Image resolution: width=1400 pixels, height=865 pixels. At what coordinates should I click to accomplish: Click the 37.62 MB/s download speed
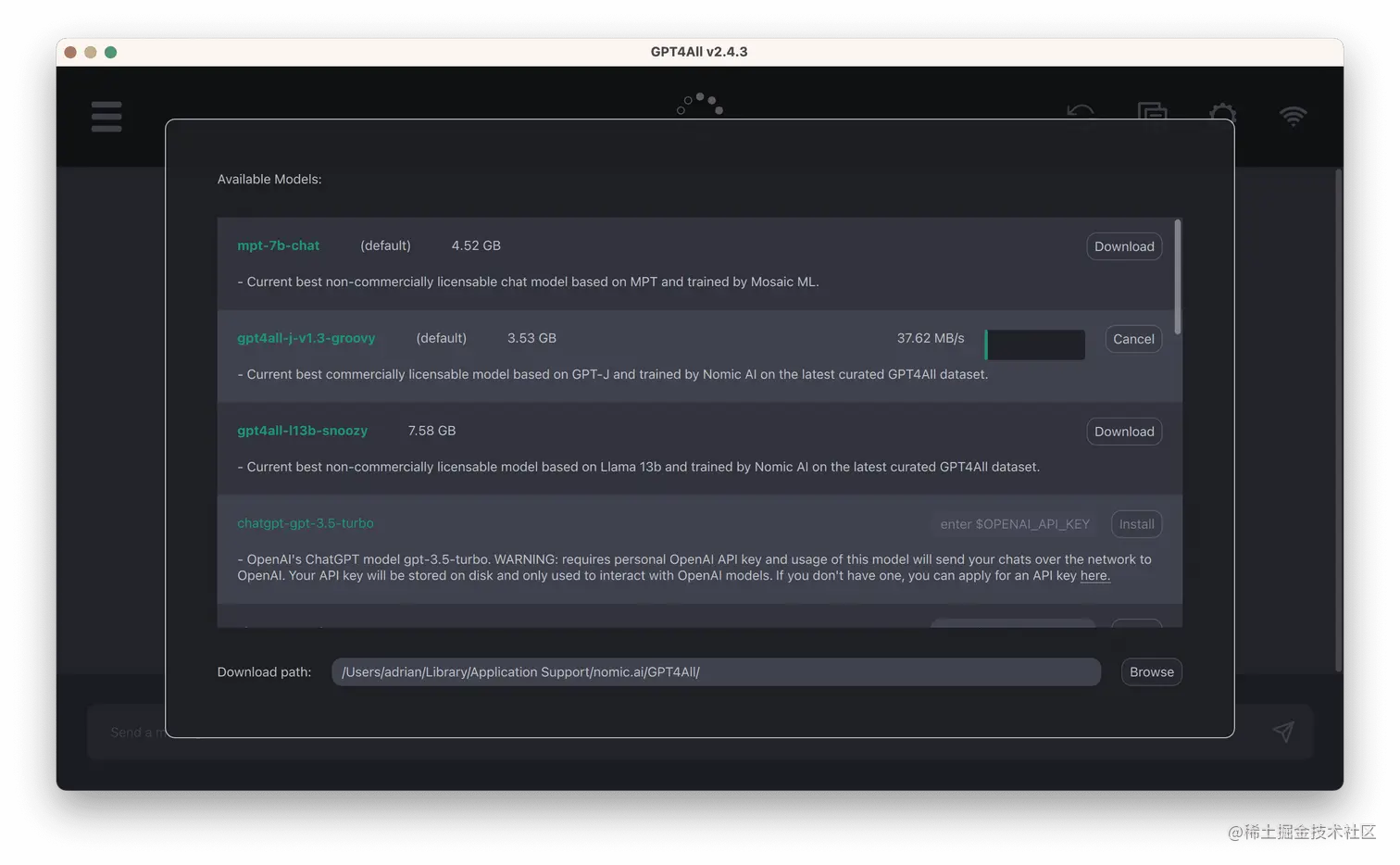click(x=931, y=338)
